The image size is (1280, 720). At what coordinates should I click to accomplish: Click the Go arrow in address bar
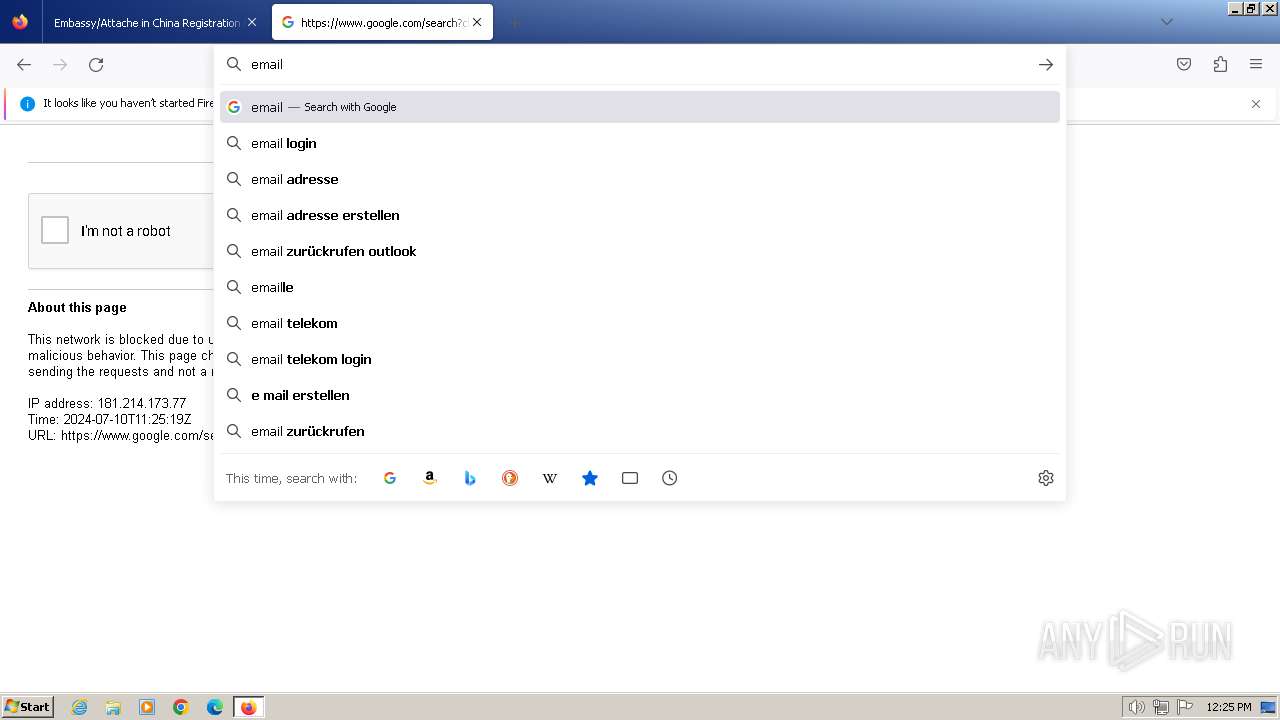[x=1045, y=64]
